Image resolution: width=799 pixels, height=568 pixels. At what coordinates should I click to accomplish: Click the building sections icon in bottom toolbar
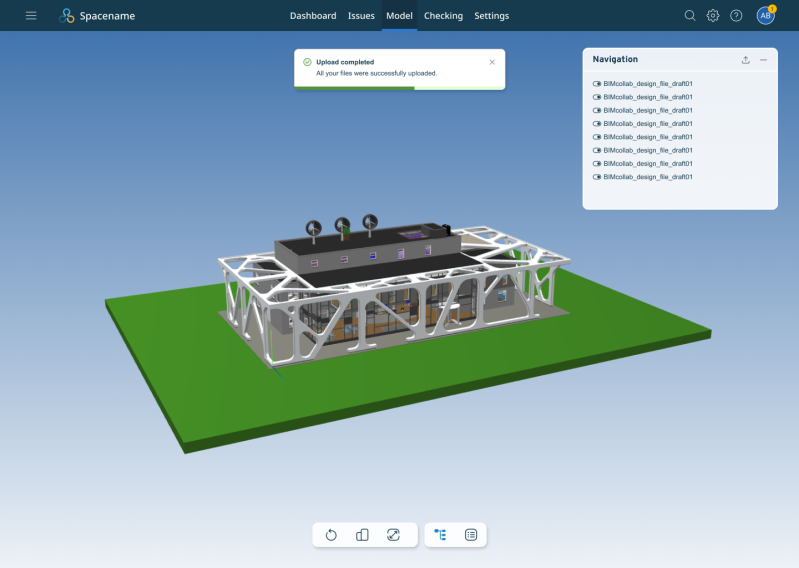point(362,535)
